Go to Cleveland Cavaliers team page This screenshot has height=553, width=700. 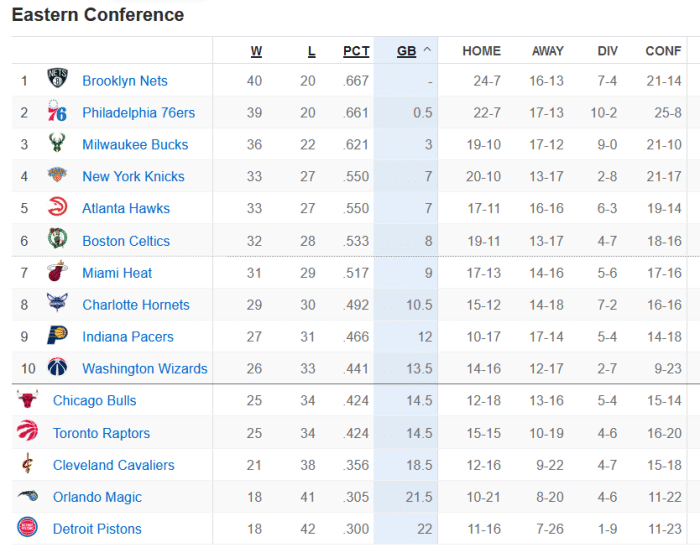pyautogui.click(x=113, y=465)
